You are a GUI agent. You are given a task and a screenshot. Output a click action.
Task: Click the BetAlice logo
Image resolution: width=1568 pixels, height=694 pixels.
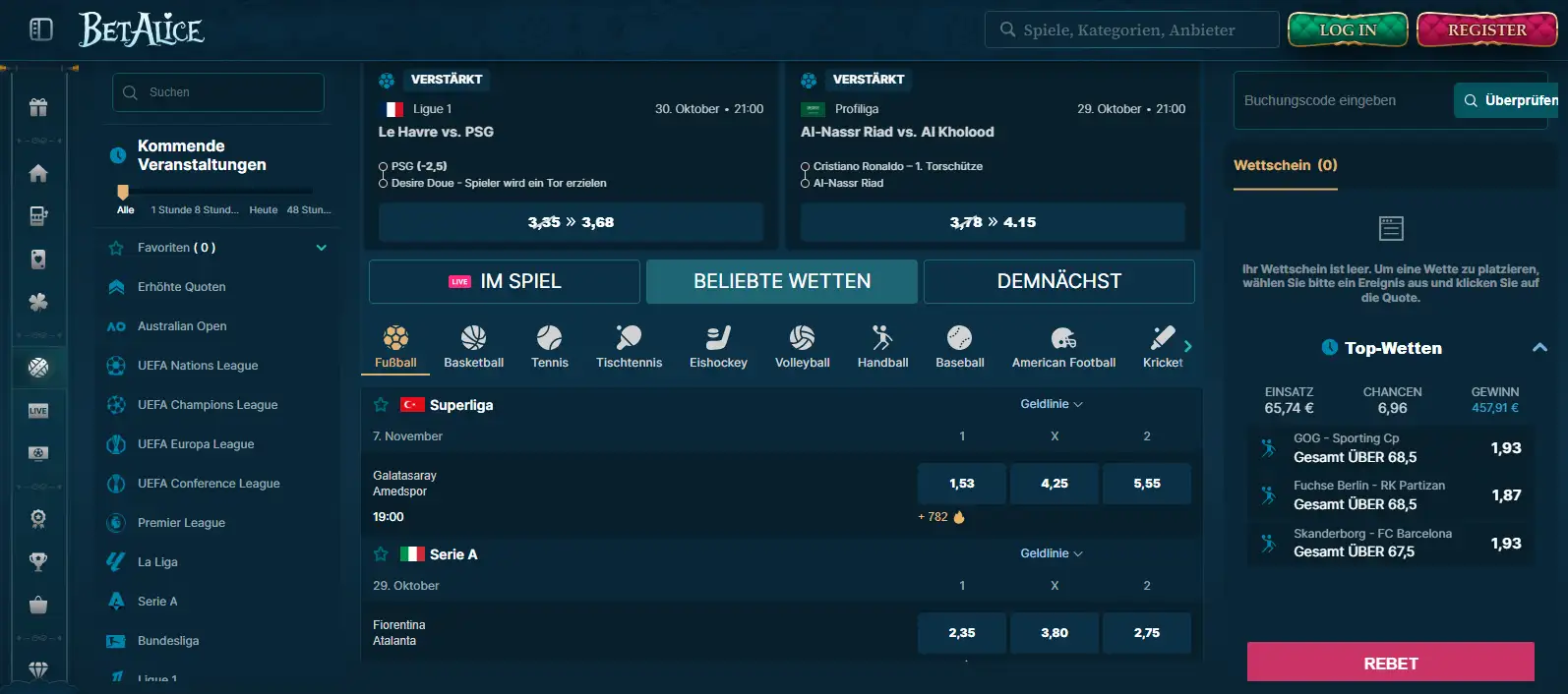pyautogui.click(x=142, y=29)
